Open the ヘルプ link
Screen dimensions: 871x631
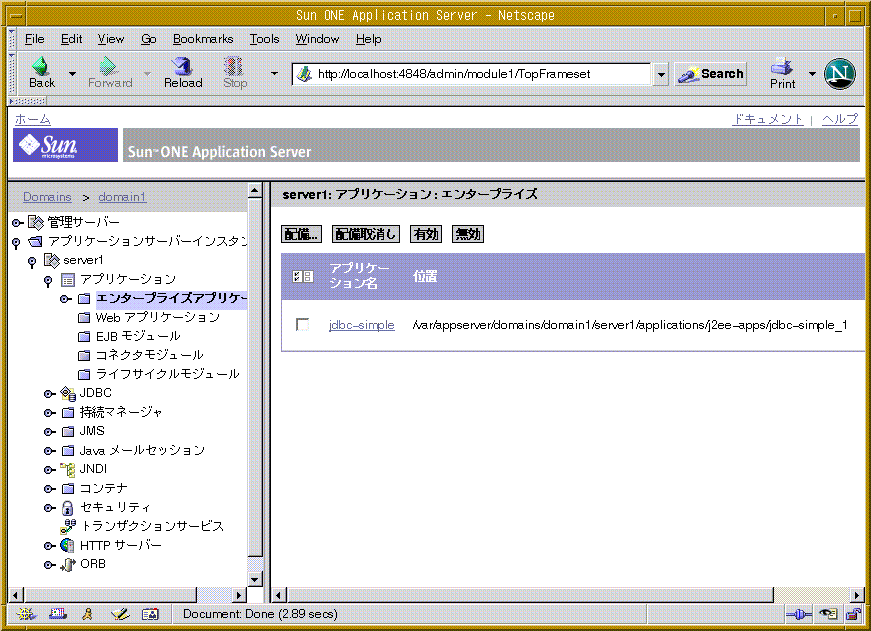click(840, 119)
